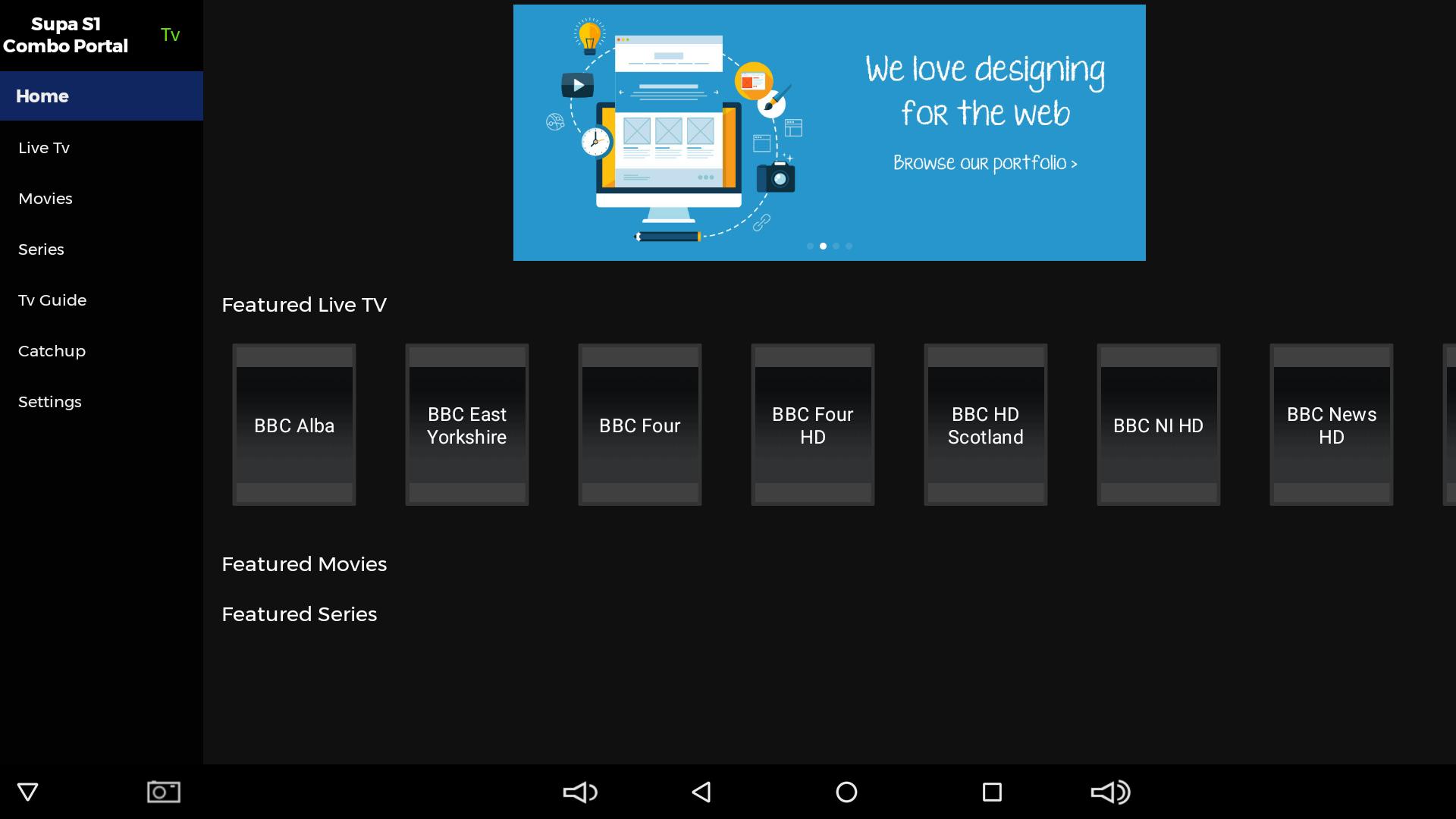Open BBC NI HD channel tile
The width and height of the screenshot is (1456, 819).
point(1159,425)
